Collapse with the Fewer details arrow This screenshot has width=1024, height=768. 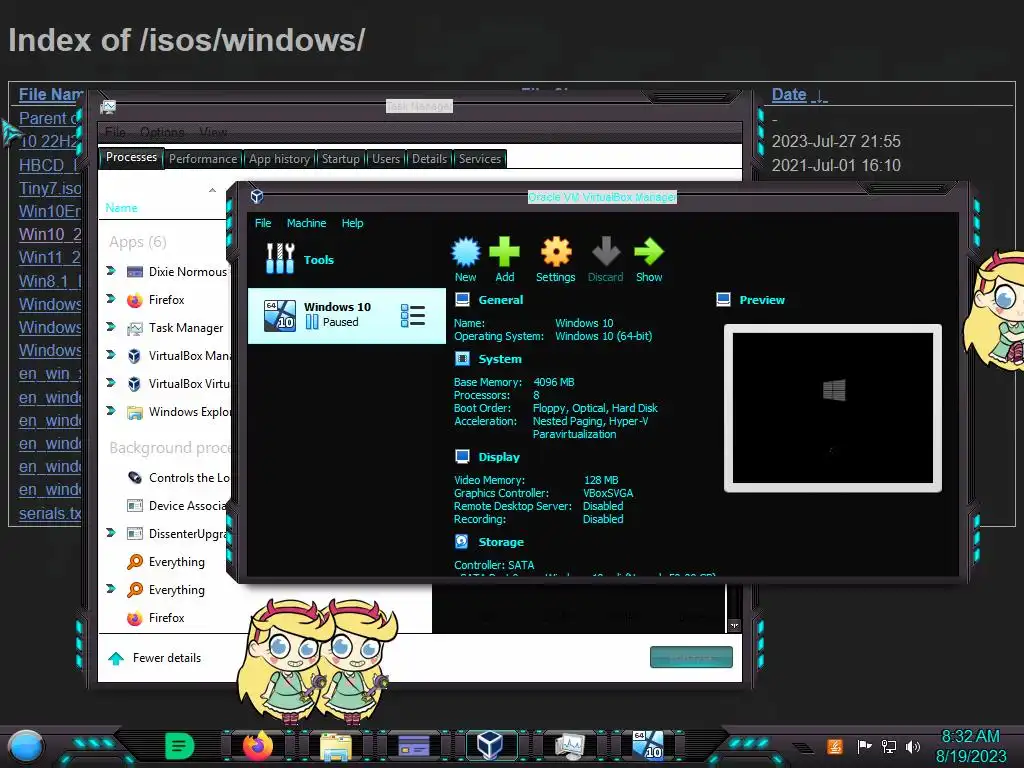click(116, 658)
